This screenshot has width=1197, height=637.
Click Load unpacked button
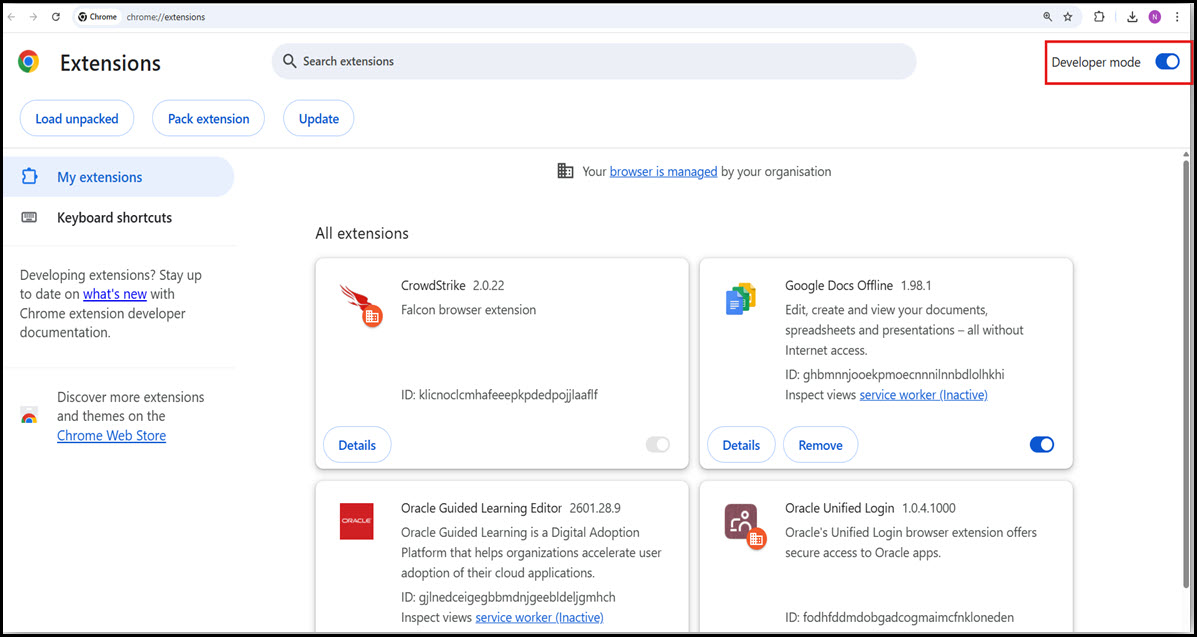pyautogui.click(x=77, y=118)
